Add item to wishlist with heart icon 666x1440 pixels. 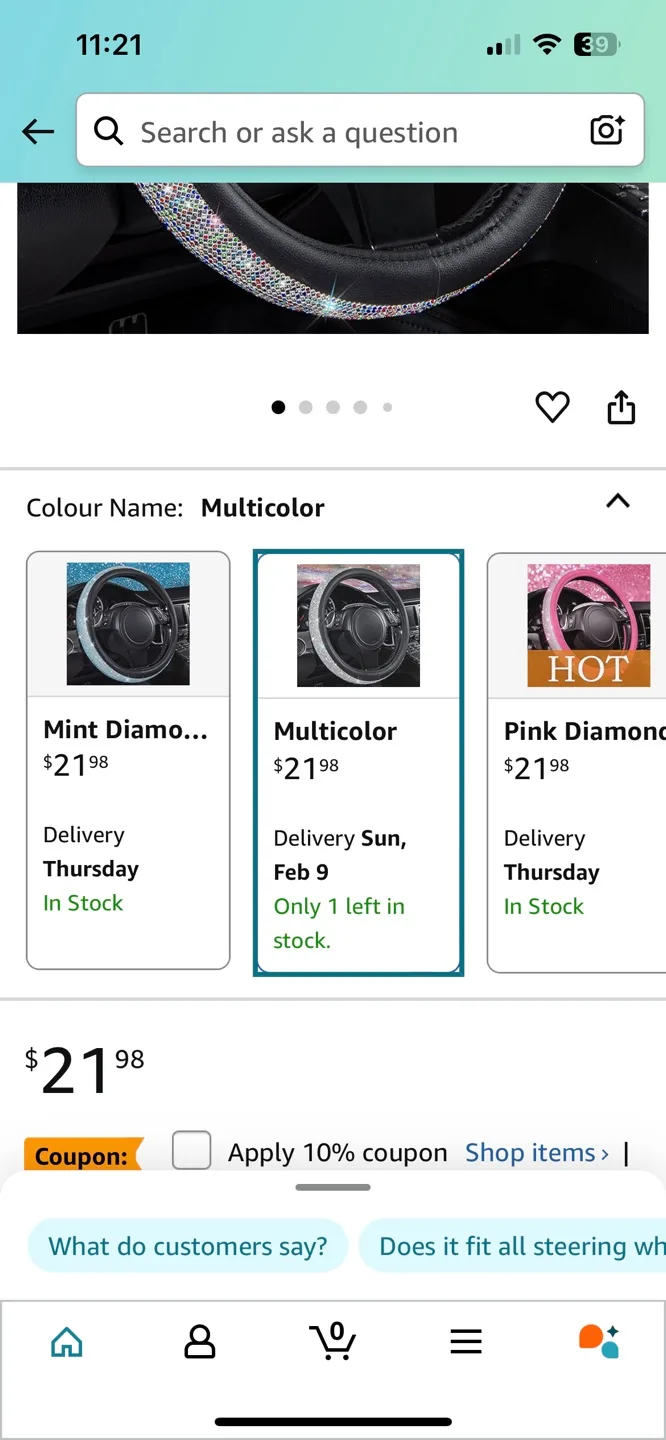552,407
